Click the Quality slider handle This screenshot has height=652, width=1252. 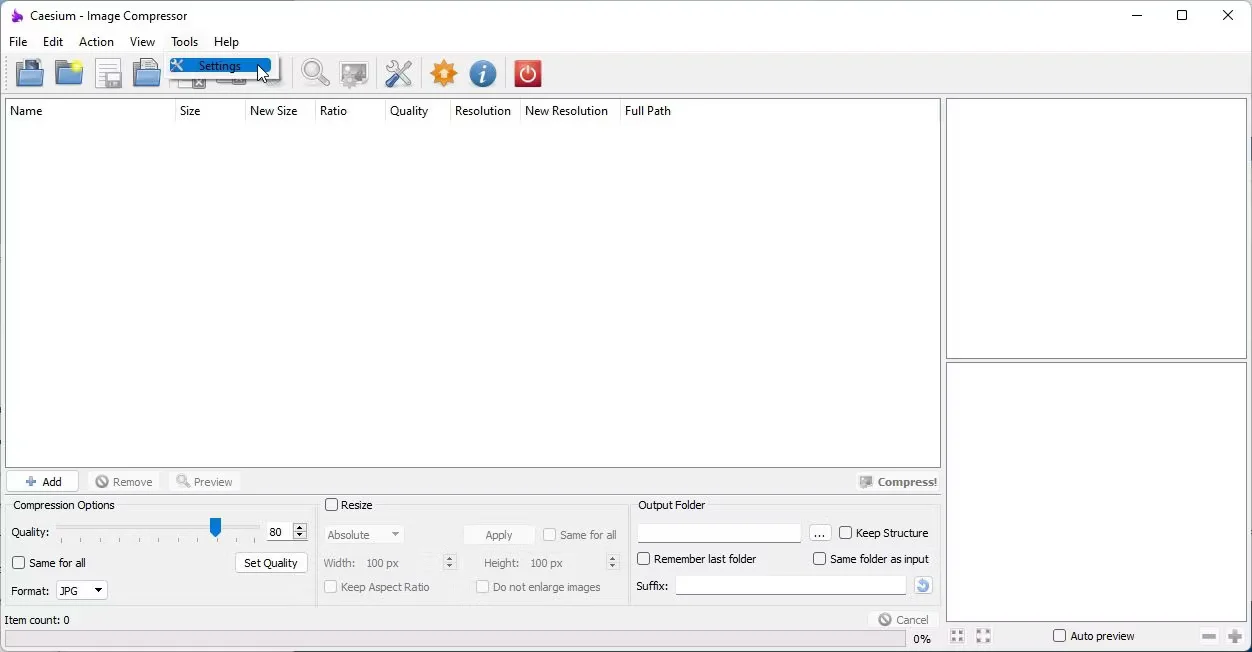click(x=215, y=528)
